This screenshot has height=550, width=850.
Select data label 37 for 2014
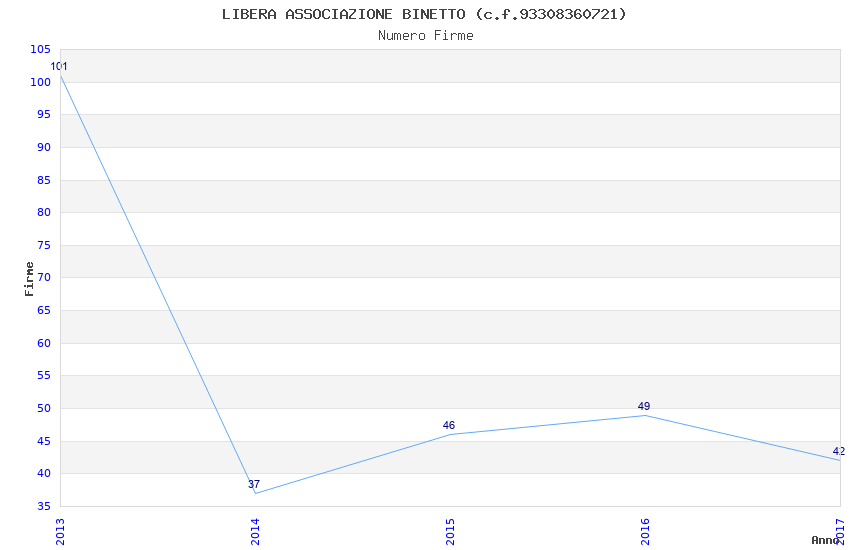pyautogui.click(x=254, y=484)
